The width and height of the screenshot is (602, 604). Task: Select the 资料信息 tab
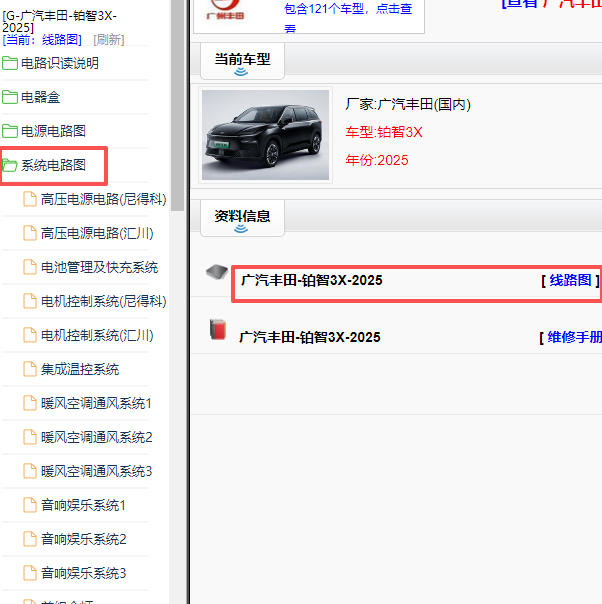pyautogui.click(x=243, y=218)
